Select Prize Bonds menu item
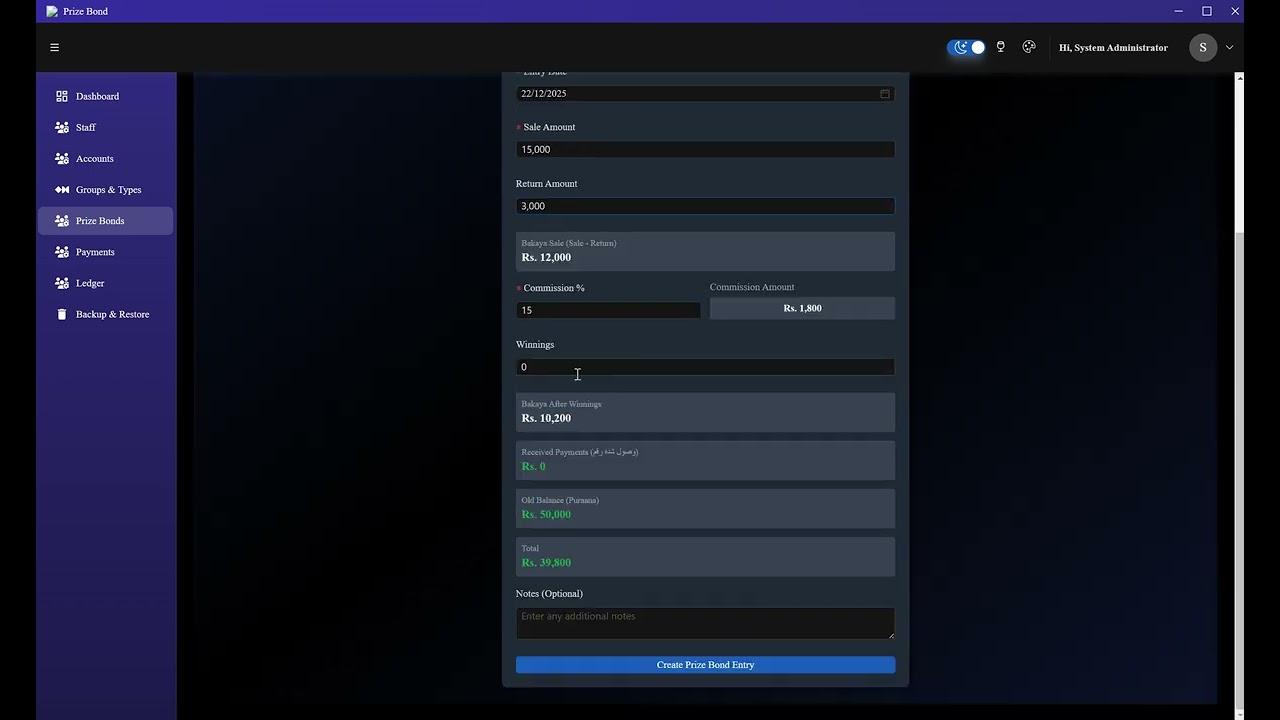 pyautogui.click(x=105, y=220)
